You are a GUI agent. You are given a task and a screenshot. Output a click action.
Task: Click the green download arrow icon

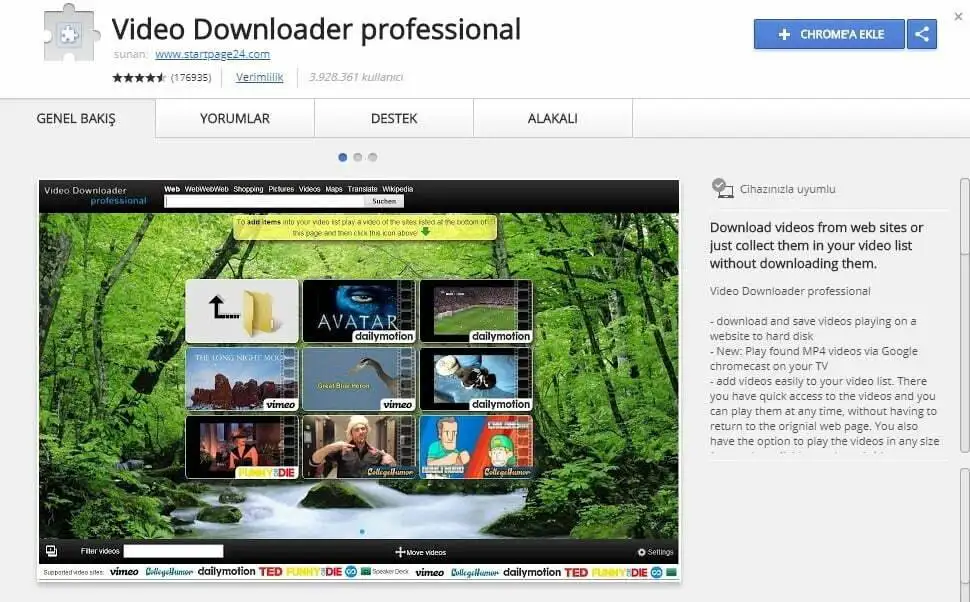pos(425,232)
